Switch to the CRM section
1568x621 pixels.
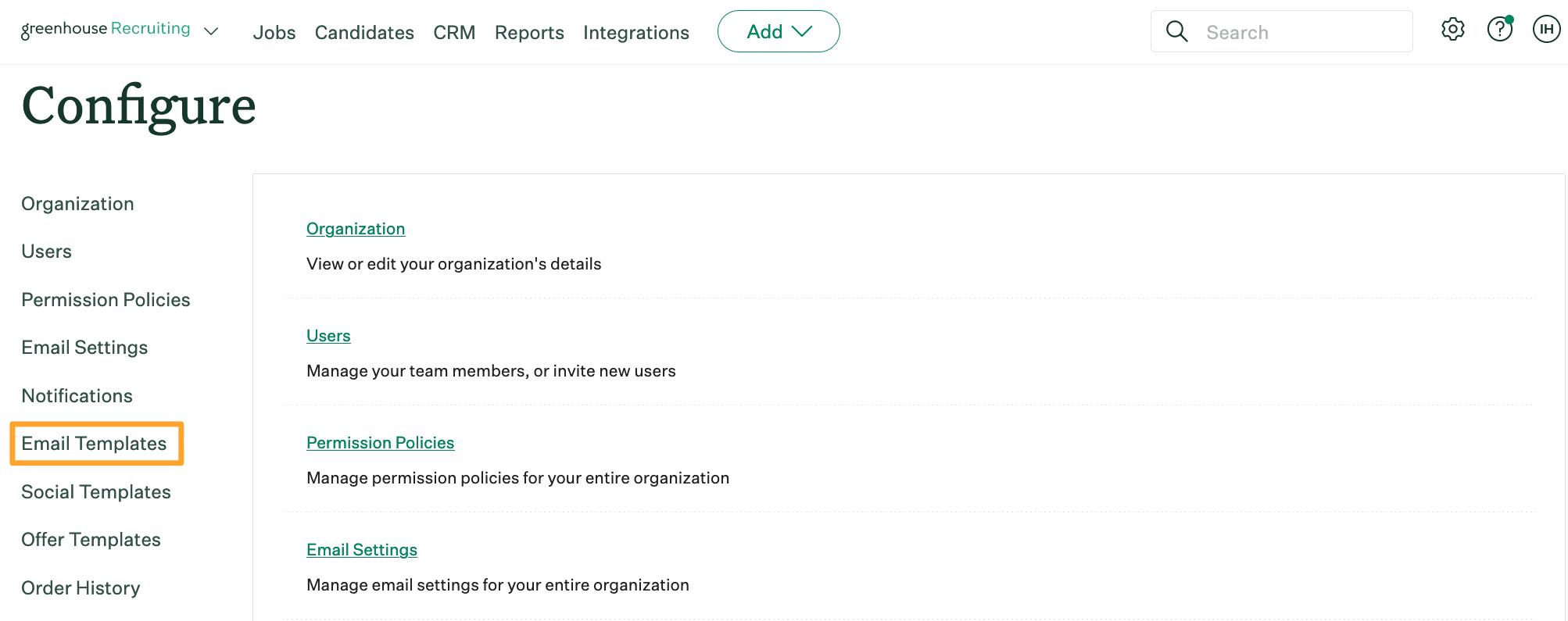click(454, 33)
